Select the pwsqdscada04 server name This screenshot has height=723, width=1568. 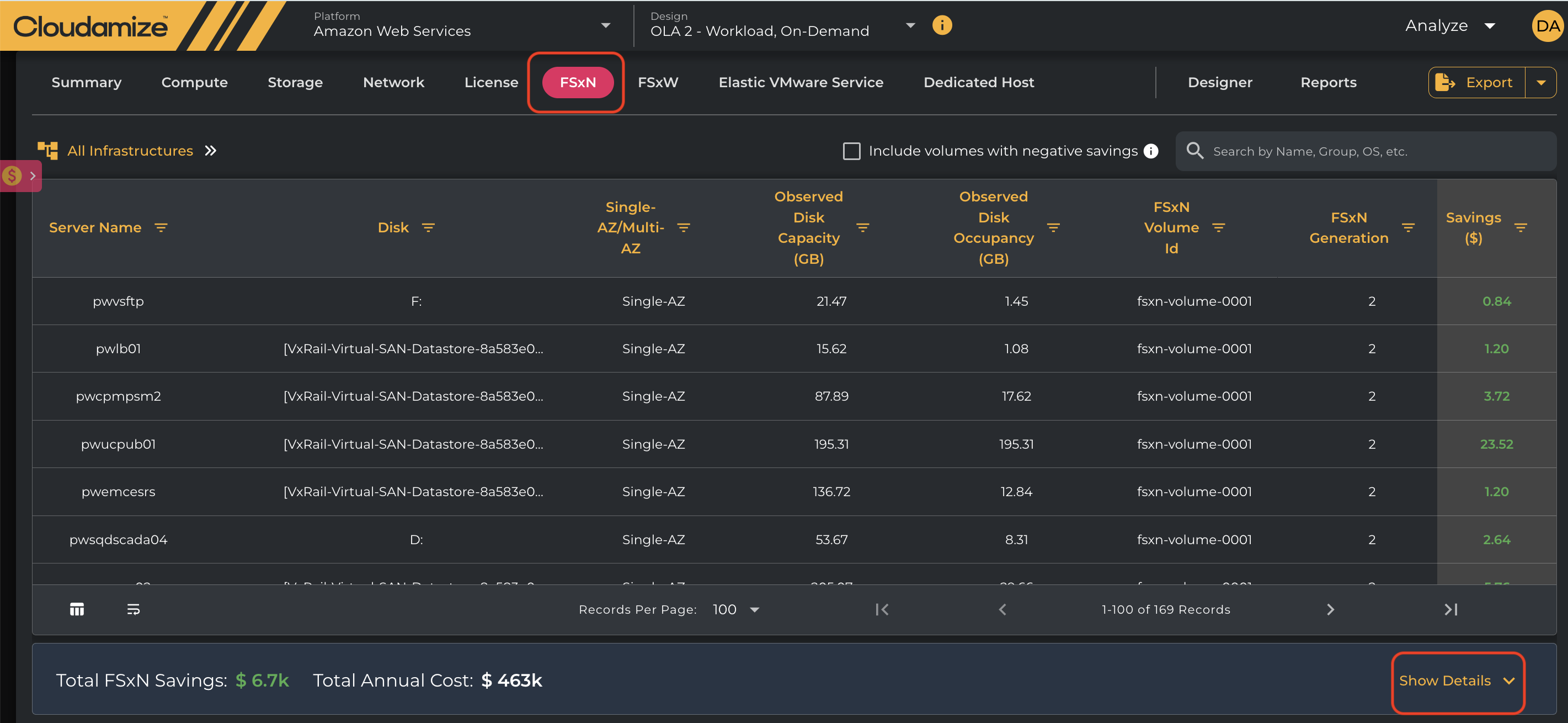(x=118, y=540)
